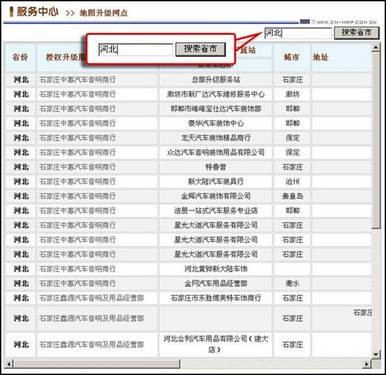This screenshot has width=386, height=375.
Task: Click the 沧州 city cell
Action: coord(292,181)
